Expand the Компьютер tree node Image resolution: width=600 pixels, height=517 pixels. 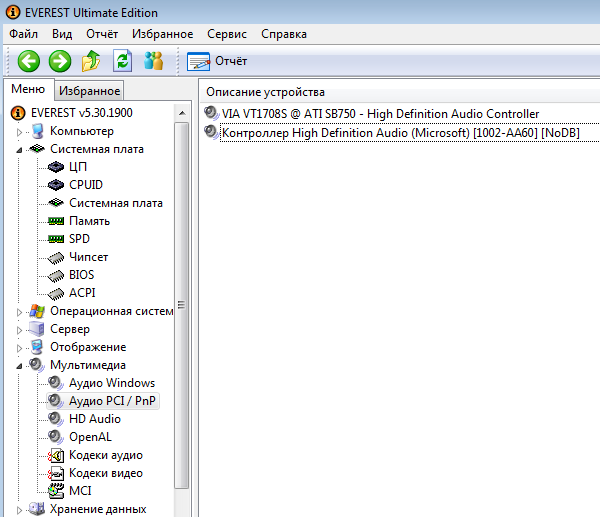click(19, 132)
